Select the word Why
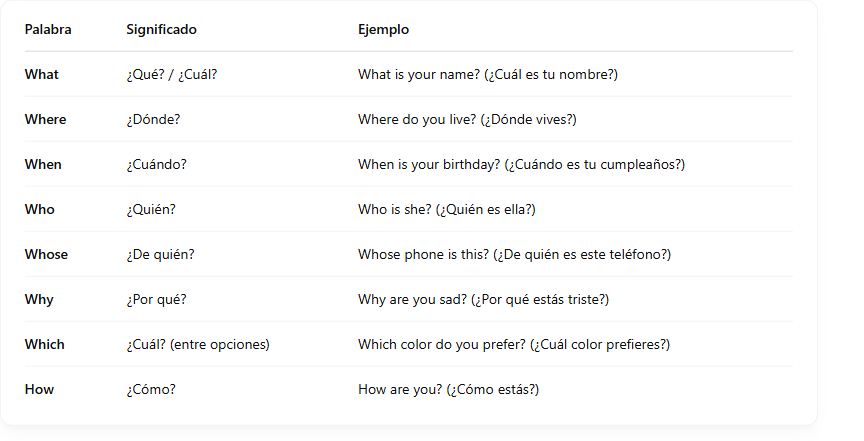This screenshot has width=864, height=441. 39,299
